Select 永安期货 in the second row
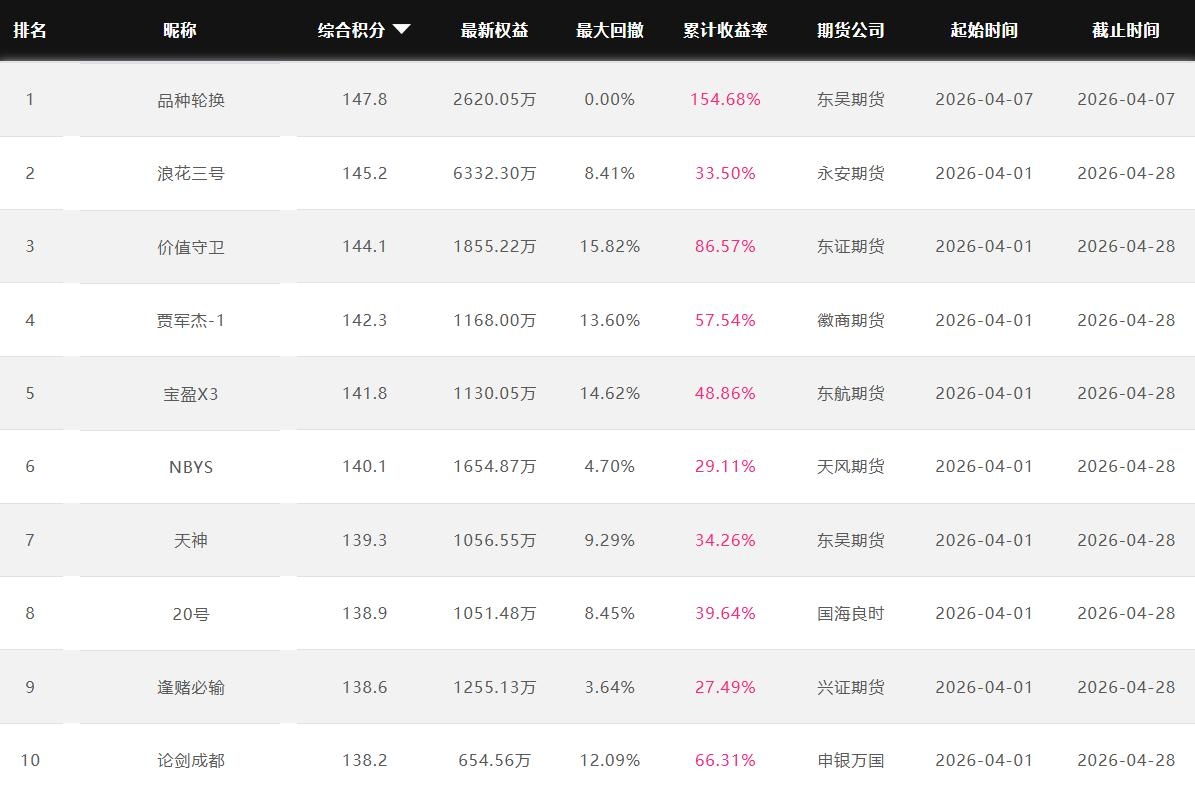1195x792 pixels. 850,173
